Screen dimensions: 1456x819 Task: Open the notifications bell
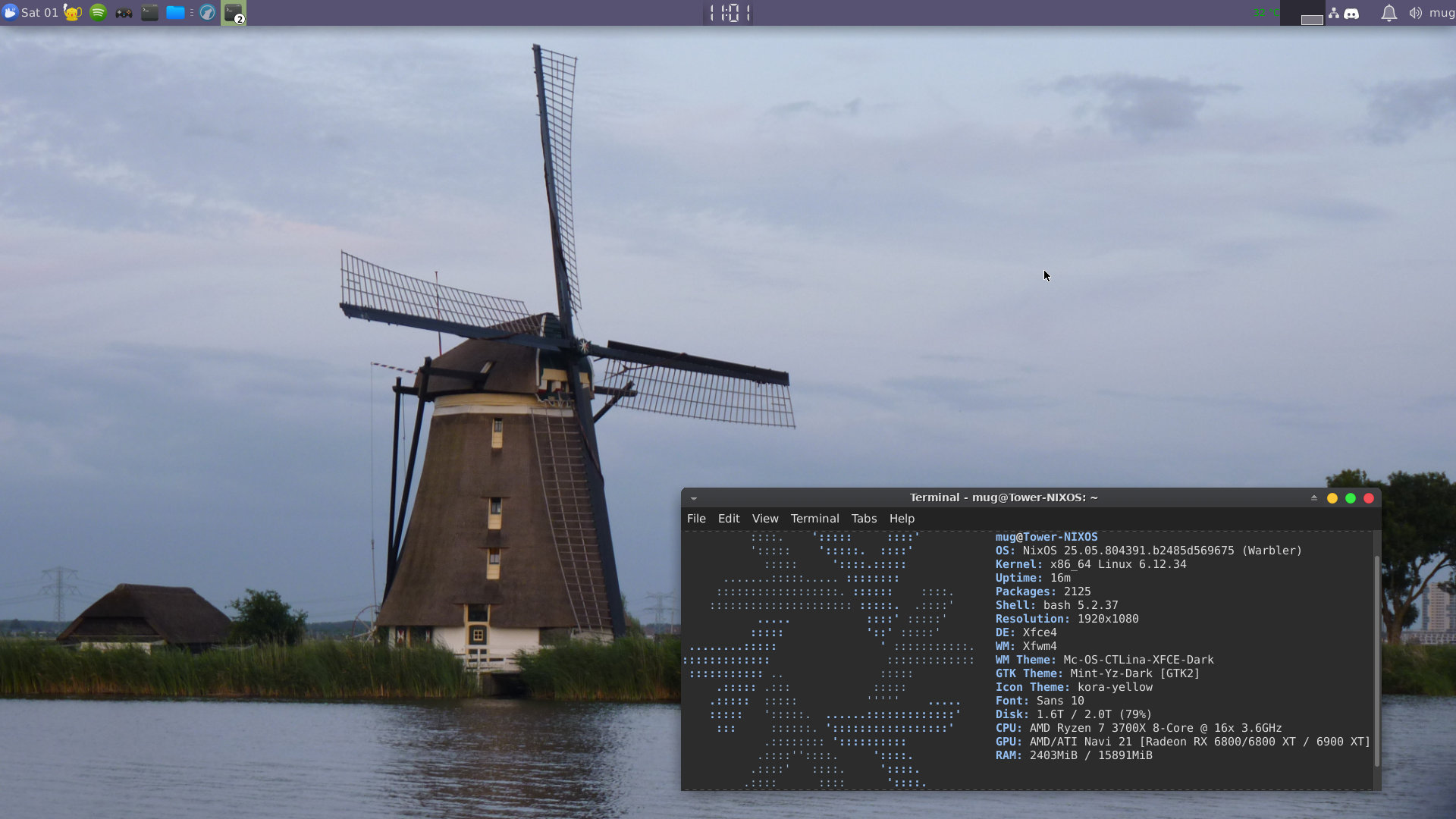1389,13
